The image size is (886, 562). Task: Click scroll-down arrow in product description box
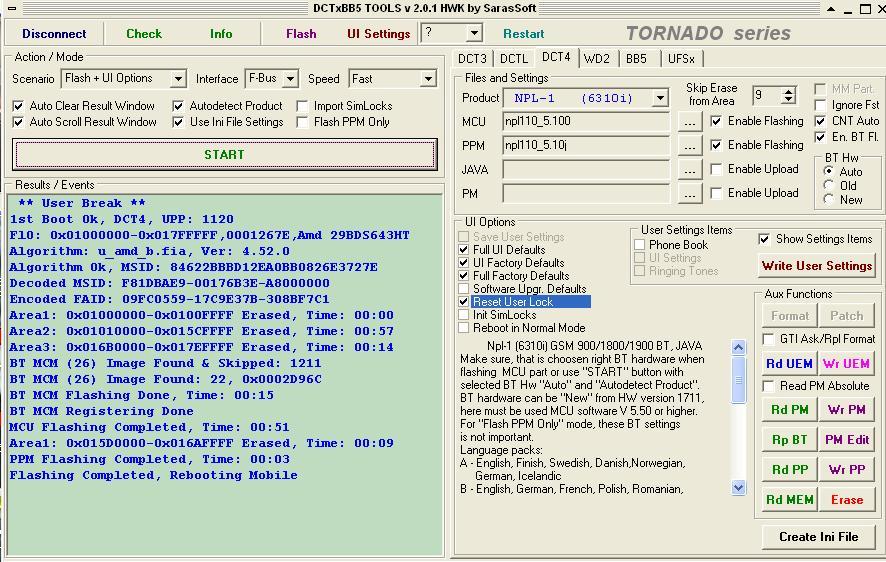click(739, 487)
